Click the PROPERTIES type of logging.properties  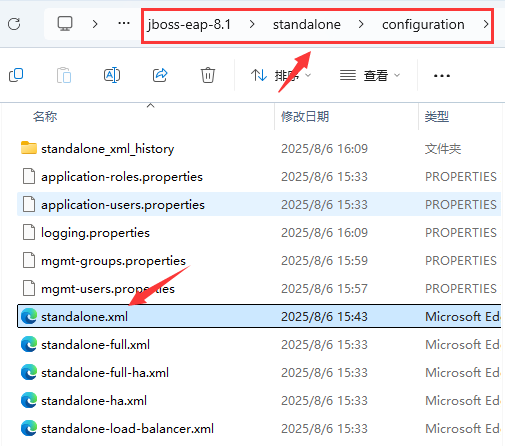(x=461, y=233)
